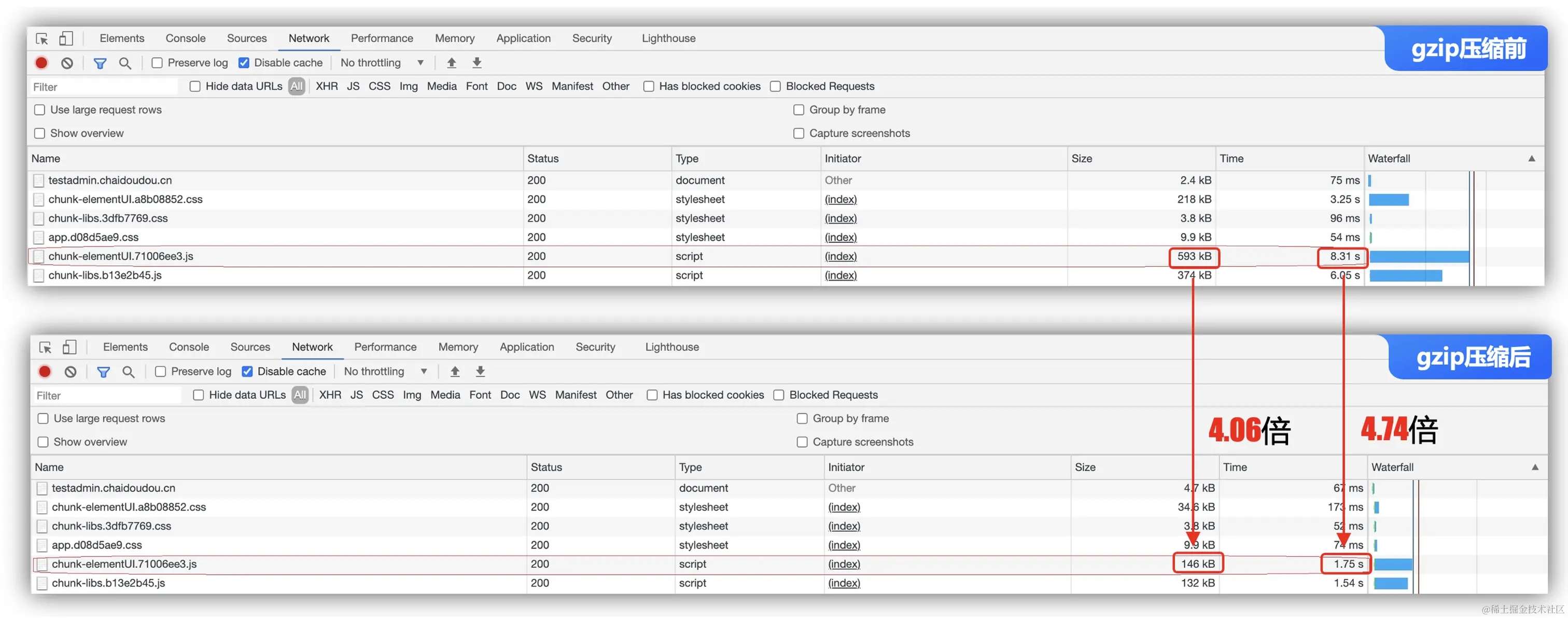Enable Show overview in lower panel
The width and height of the screenshot is (1568, 618).
pyautogui.click(x=43, y=442)
